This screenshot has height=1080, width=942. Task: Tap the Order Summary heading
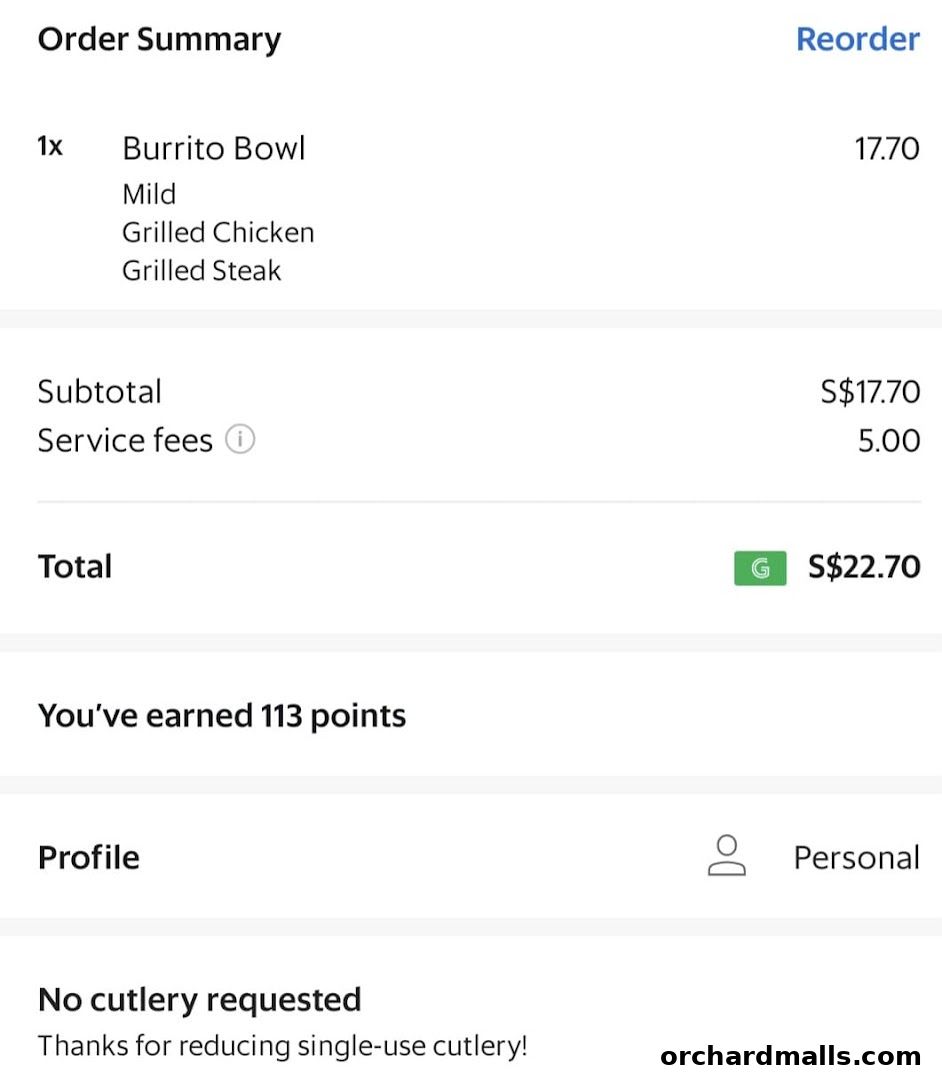[159, 39]
